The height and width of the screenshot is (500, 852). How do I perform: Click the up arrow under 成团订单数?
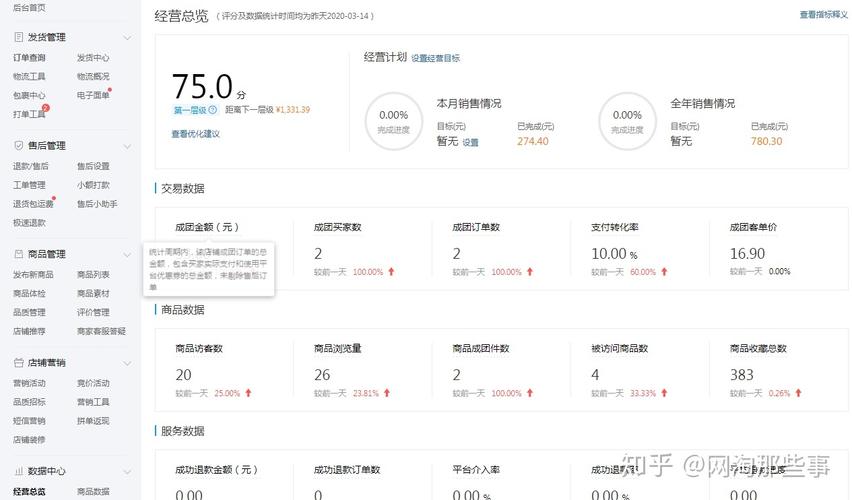click(x=530, y=272)
